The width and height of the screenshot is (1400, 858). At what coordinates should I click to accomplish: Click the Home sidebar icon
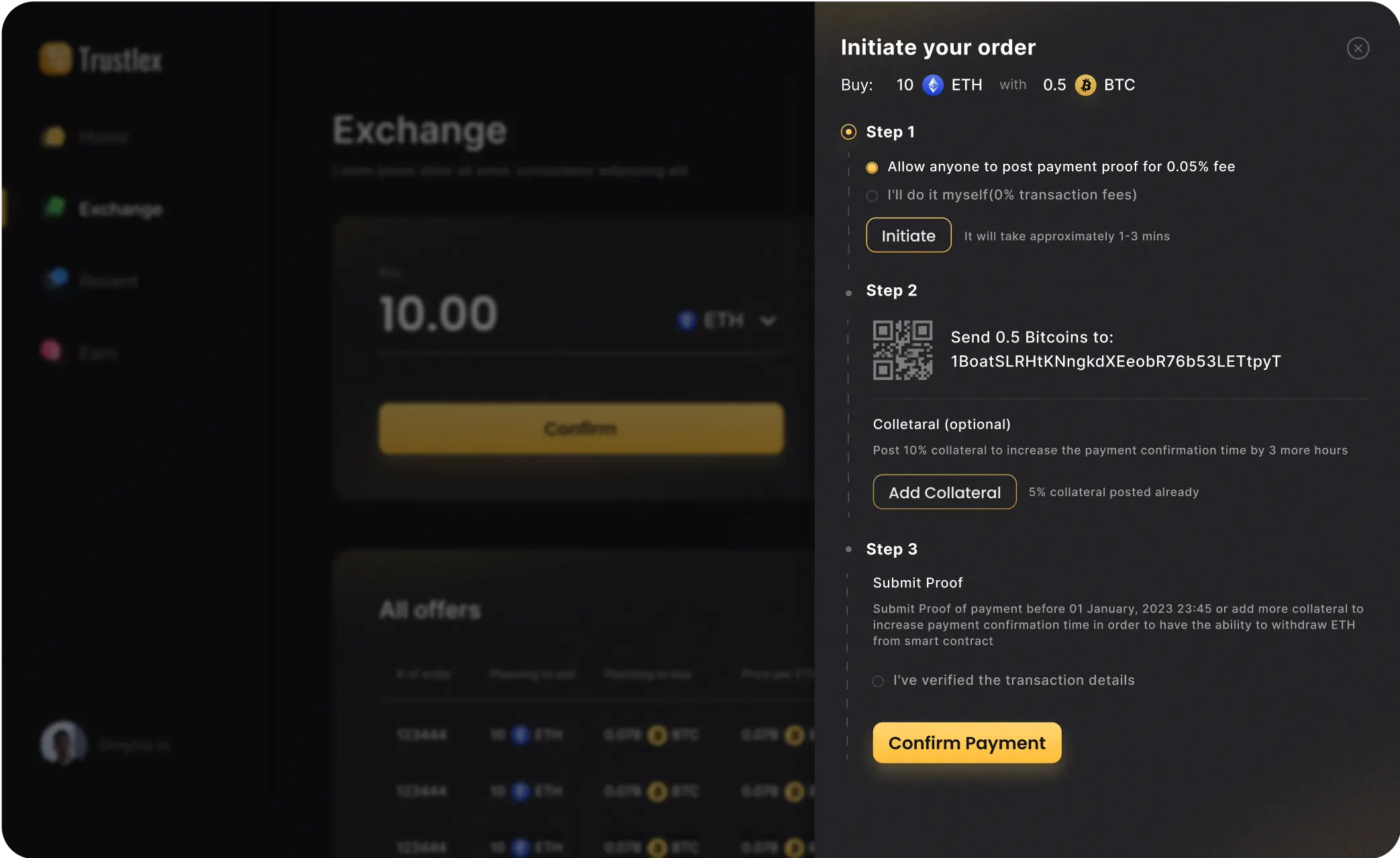[x=54, y=137]
